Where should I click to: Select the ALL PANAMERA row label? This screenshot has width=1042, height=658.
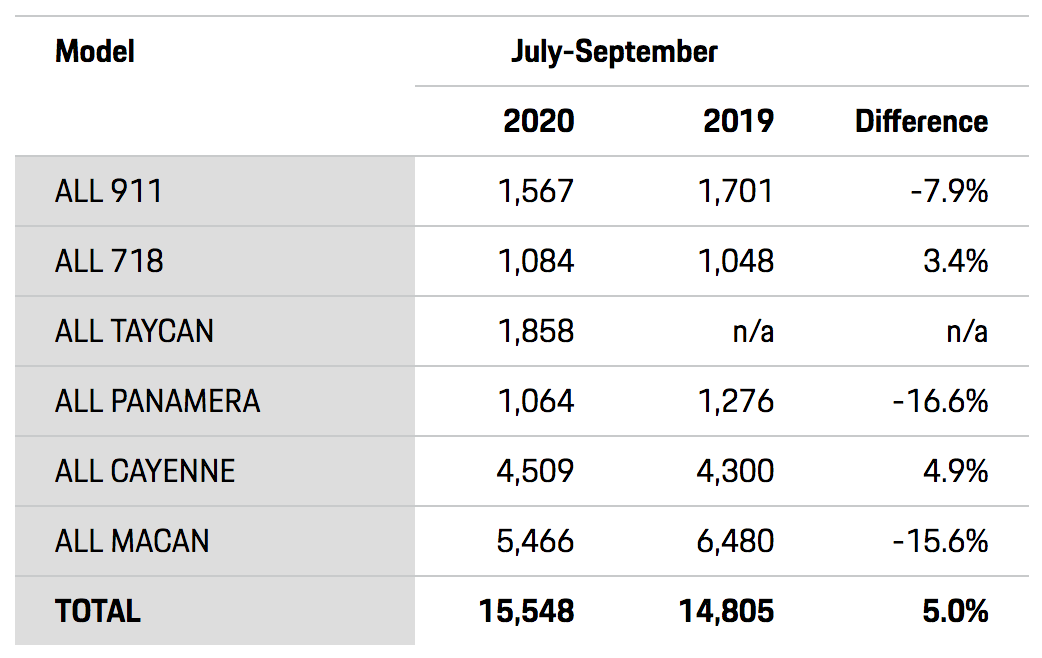coord(157,401)
